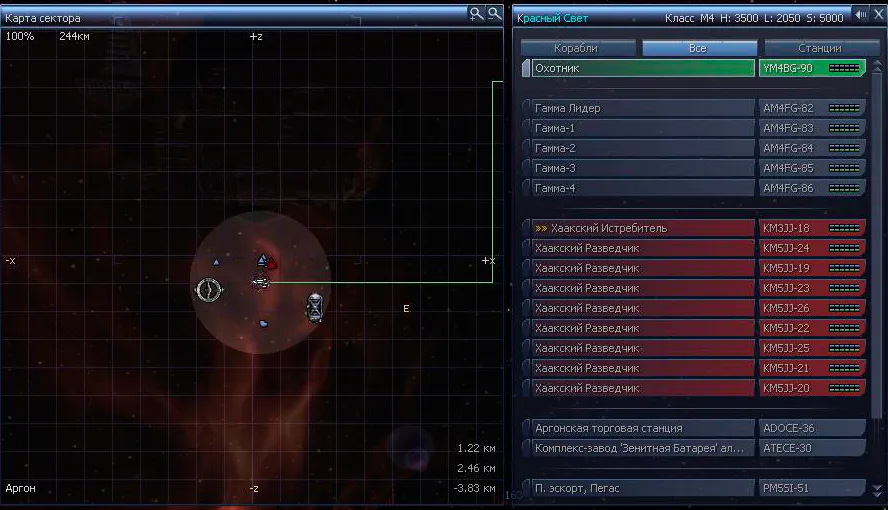Click the Красный Свет sector name

[x=552, y=18]
